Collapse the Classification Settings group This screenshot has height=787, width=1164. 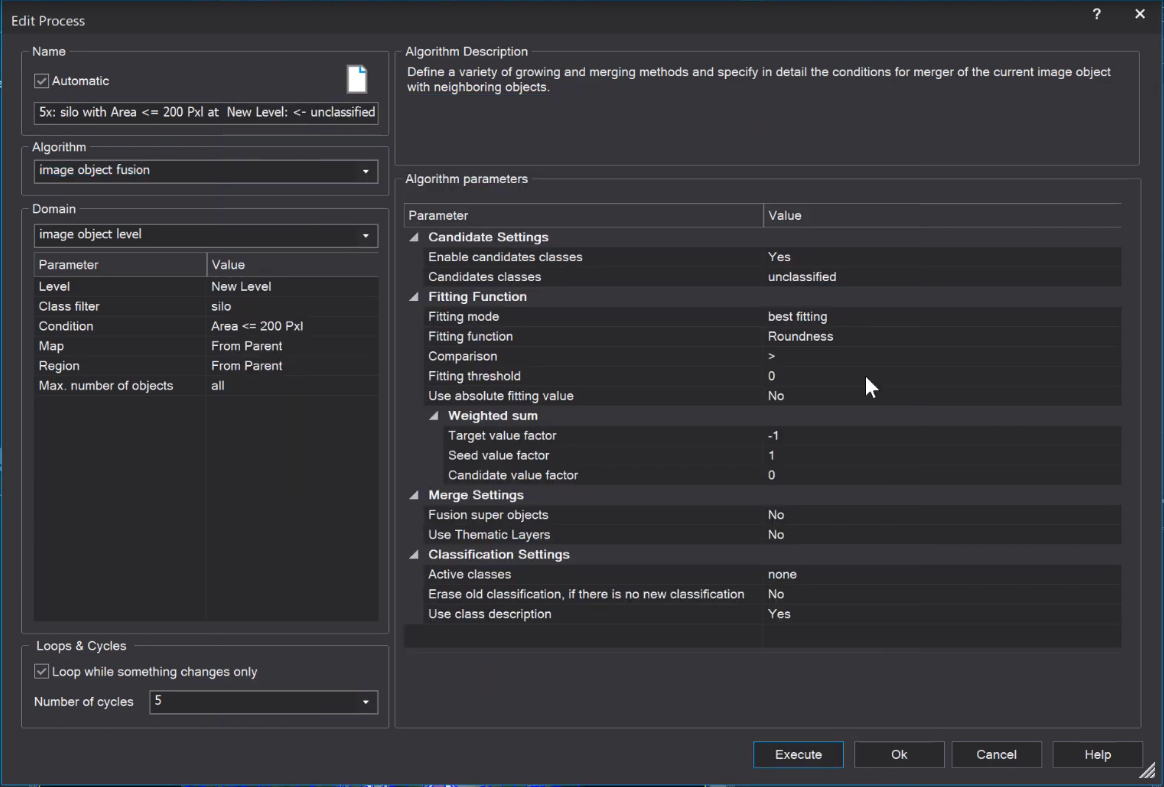[x=414, y=555]
